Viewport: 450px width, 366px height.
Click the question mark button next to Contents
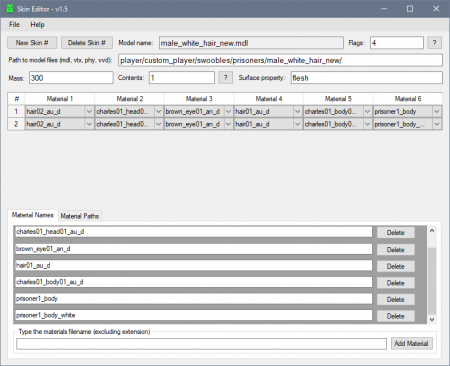pyautogui.click(x=226, y=78)
